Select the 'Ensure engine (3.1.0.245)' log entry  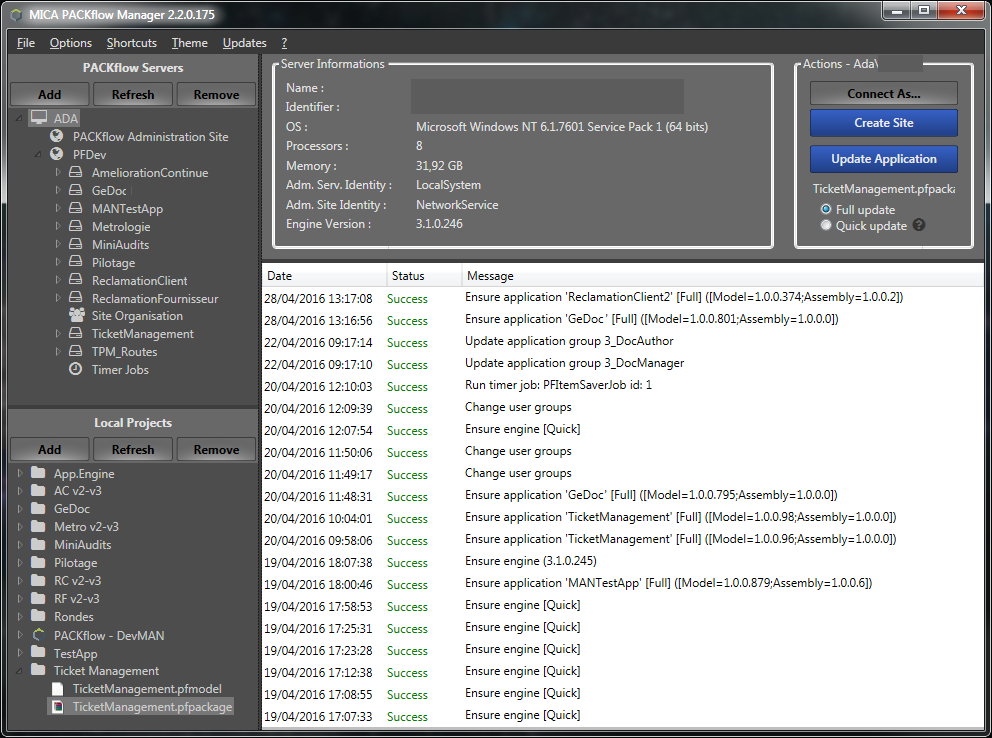(x=623, y=562)
